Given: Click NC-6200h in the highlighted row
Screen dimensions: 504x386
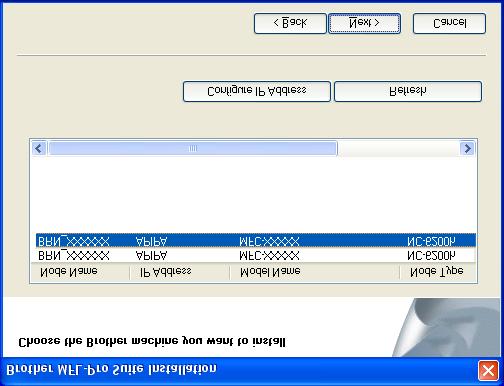Looking at the screenshot, I should pyautogui.click(x=431, y=241).
